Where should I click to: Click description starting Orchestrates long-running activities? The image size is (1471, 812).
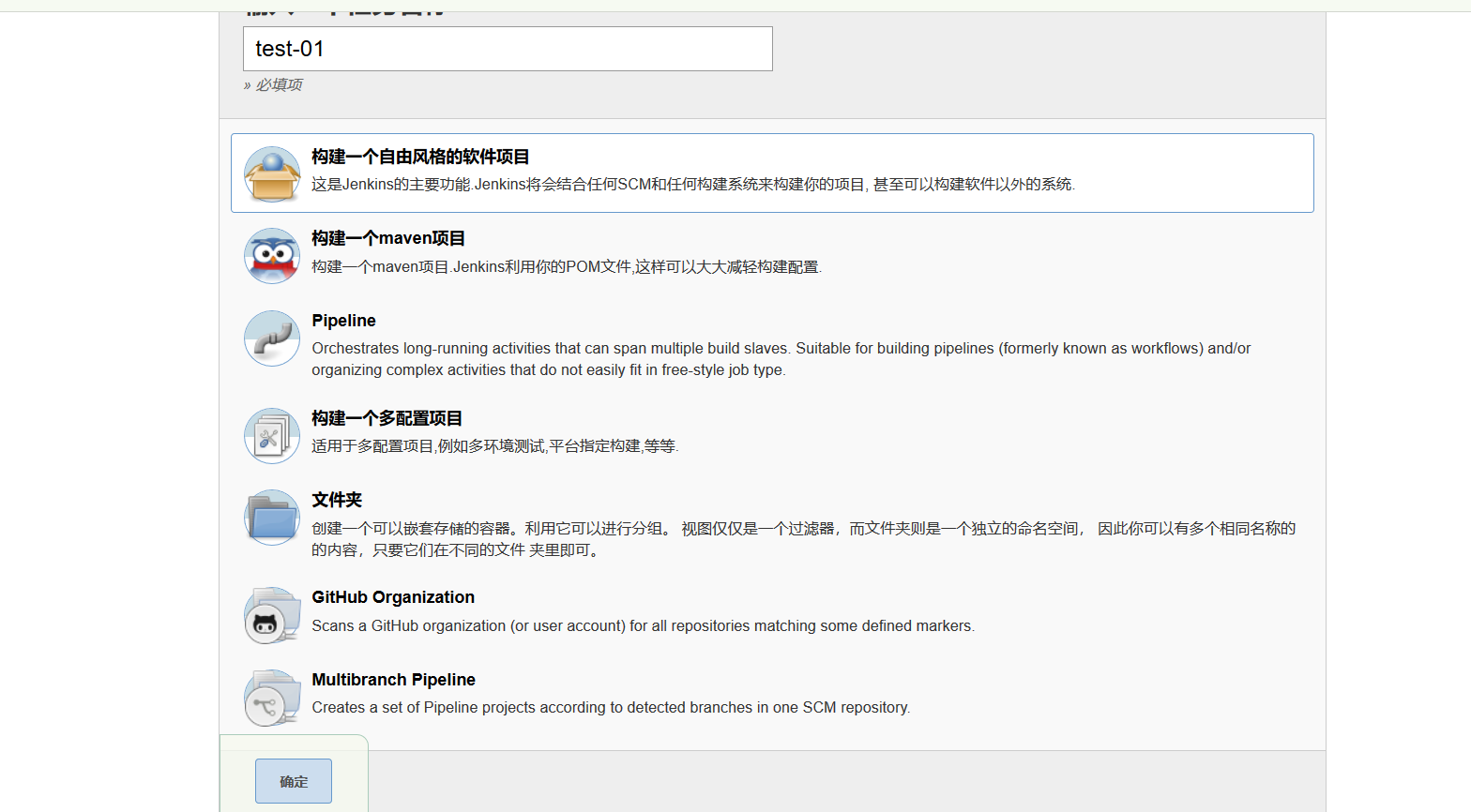(781, 359)
